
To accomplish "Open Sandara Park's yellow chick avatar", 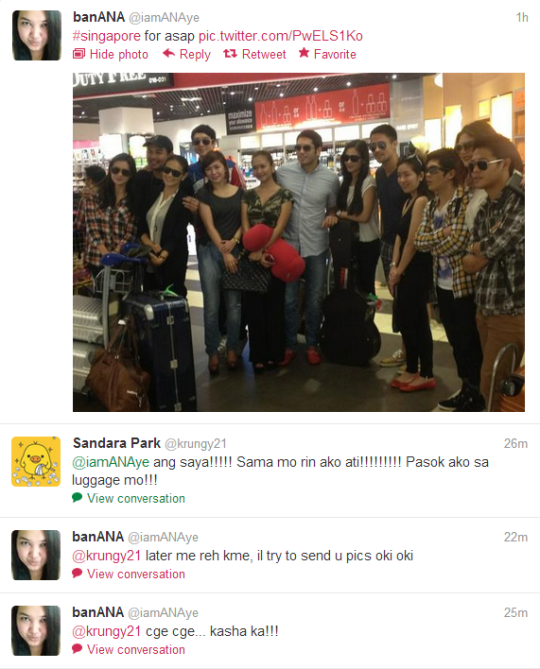I will tap(36, 461).
